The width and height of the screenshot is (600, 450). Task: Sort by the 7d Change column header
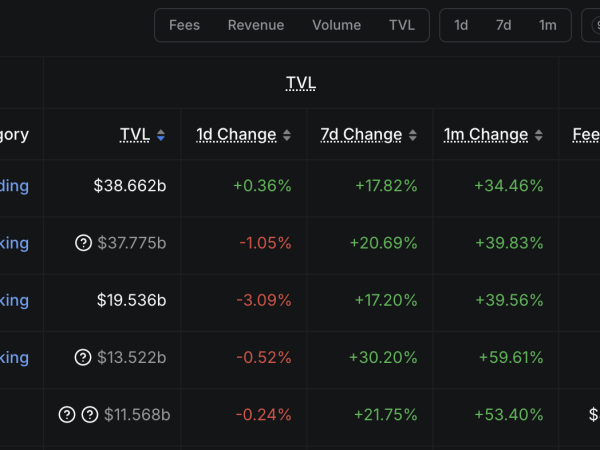coord(361,135)
